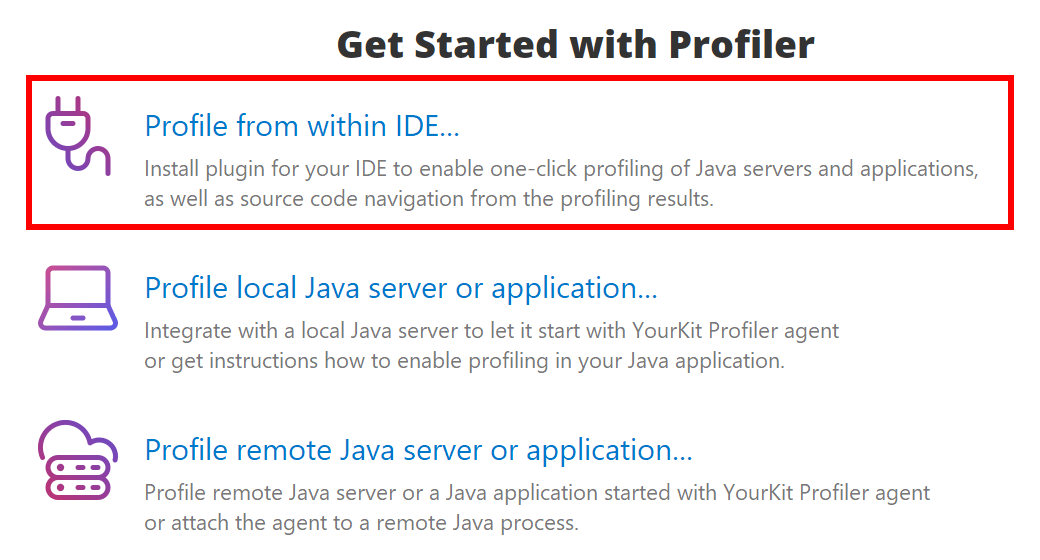Click the purple plug icon for IDE profiling
The width and height of the screenshot is (1040, 560).
[78, 136]
